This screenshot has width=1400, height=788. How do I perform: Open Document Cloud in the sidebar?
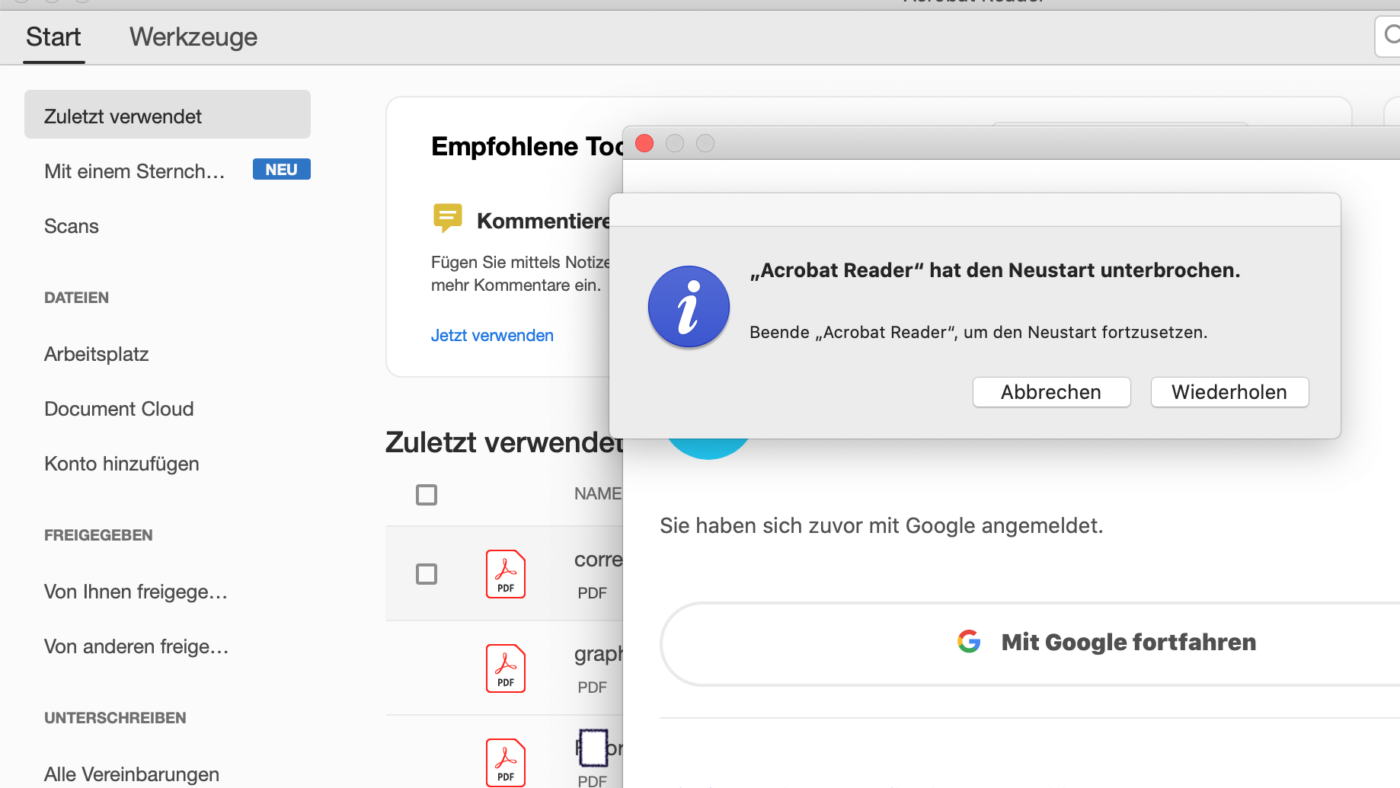point(119,409)
